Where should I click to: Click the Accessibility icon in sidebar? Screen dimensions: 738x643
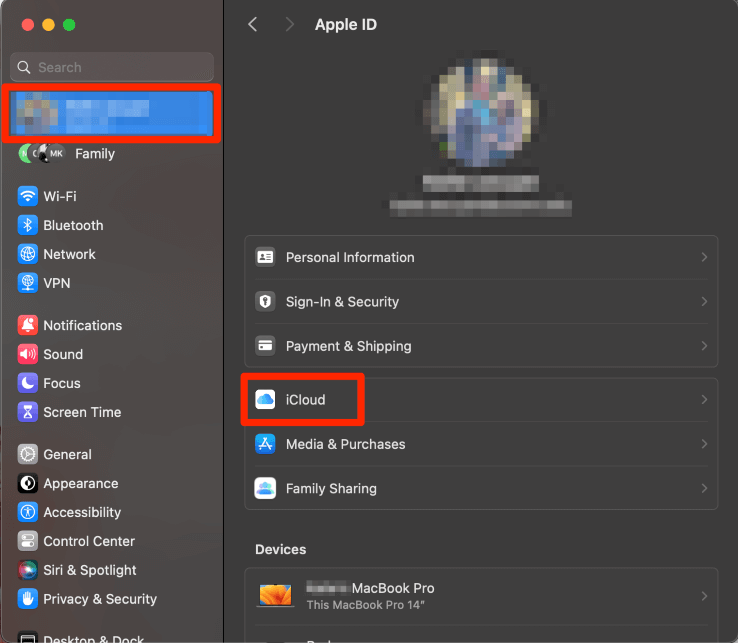[x=28, y=512]
